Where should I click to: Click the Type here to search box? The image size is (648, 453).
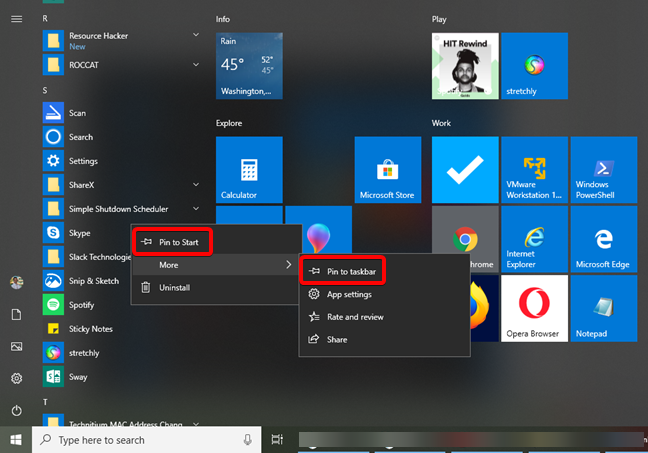click(147, 440)
